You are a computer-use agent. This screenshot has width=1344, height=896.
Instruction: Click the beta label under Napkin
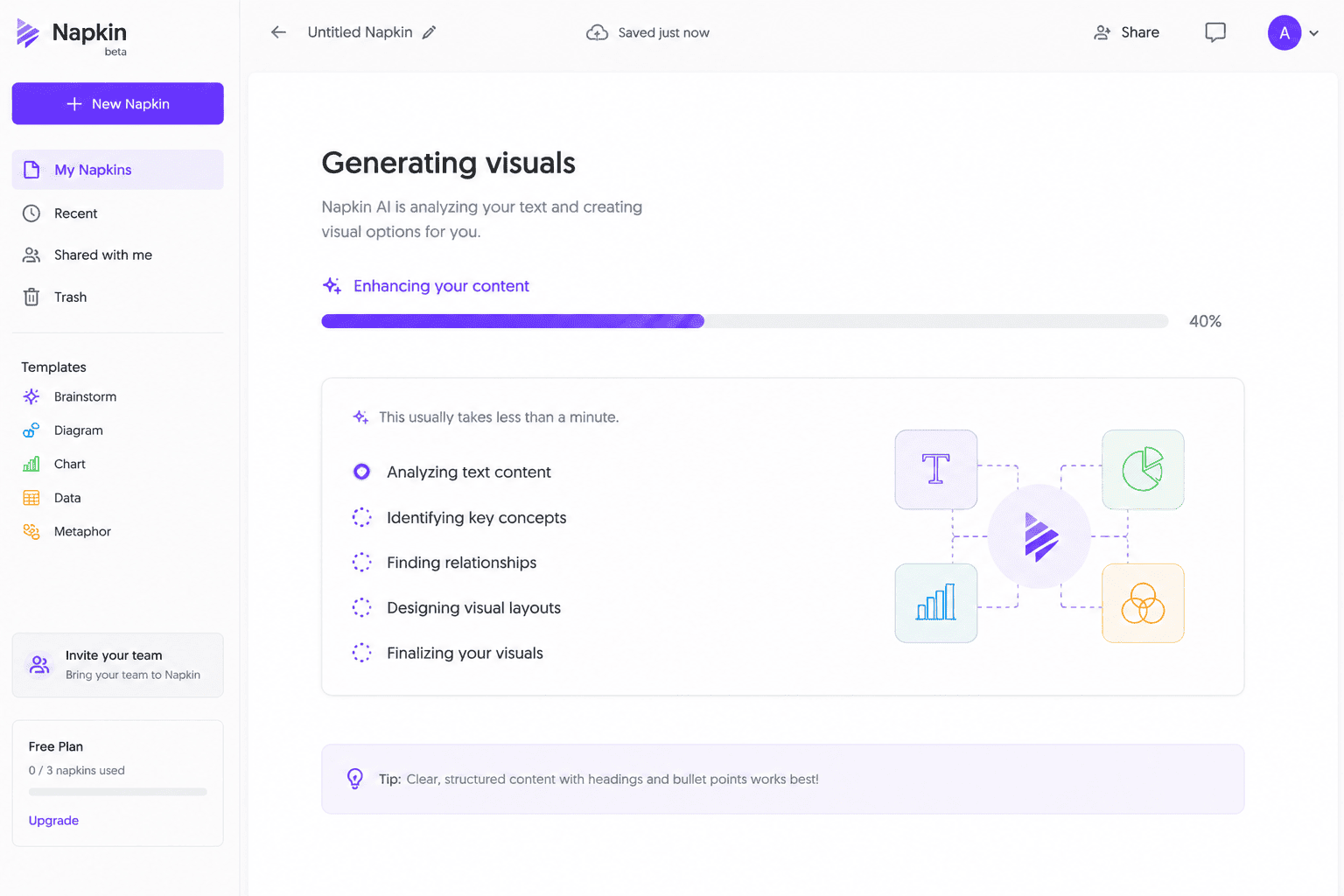115,52
